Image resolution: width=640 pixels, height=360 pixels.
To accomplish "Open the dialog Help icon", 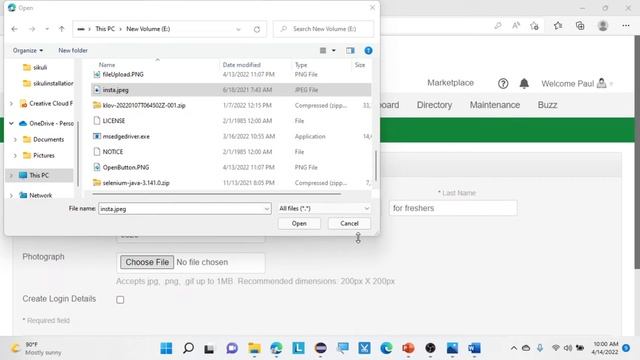I will [x=368, y=50].
